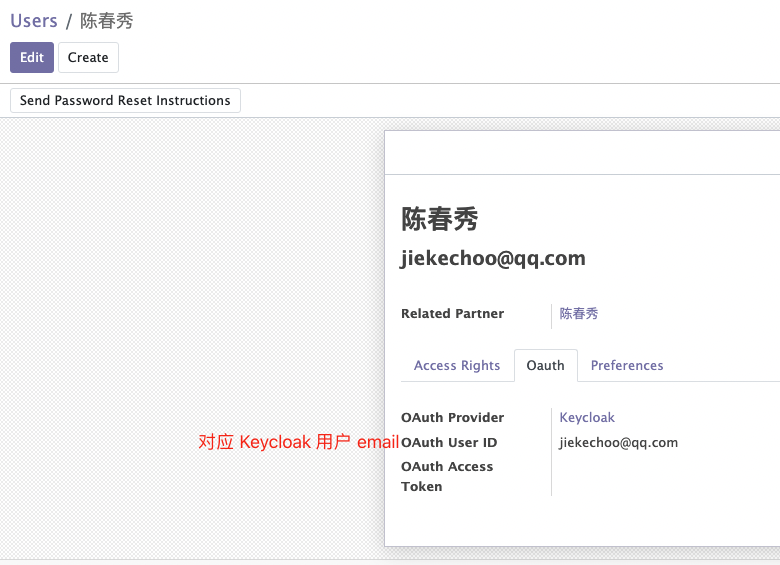
Task: Click the OAuth User ID value jiekechoo@qq.com
Action: [619, 442]
